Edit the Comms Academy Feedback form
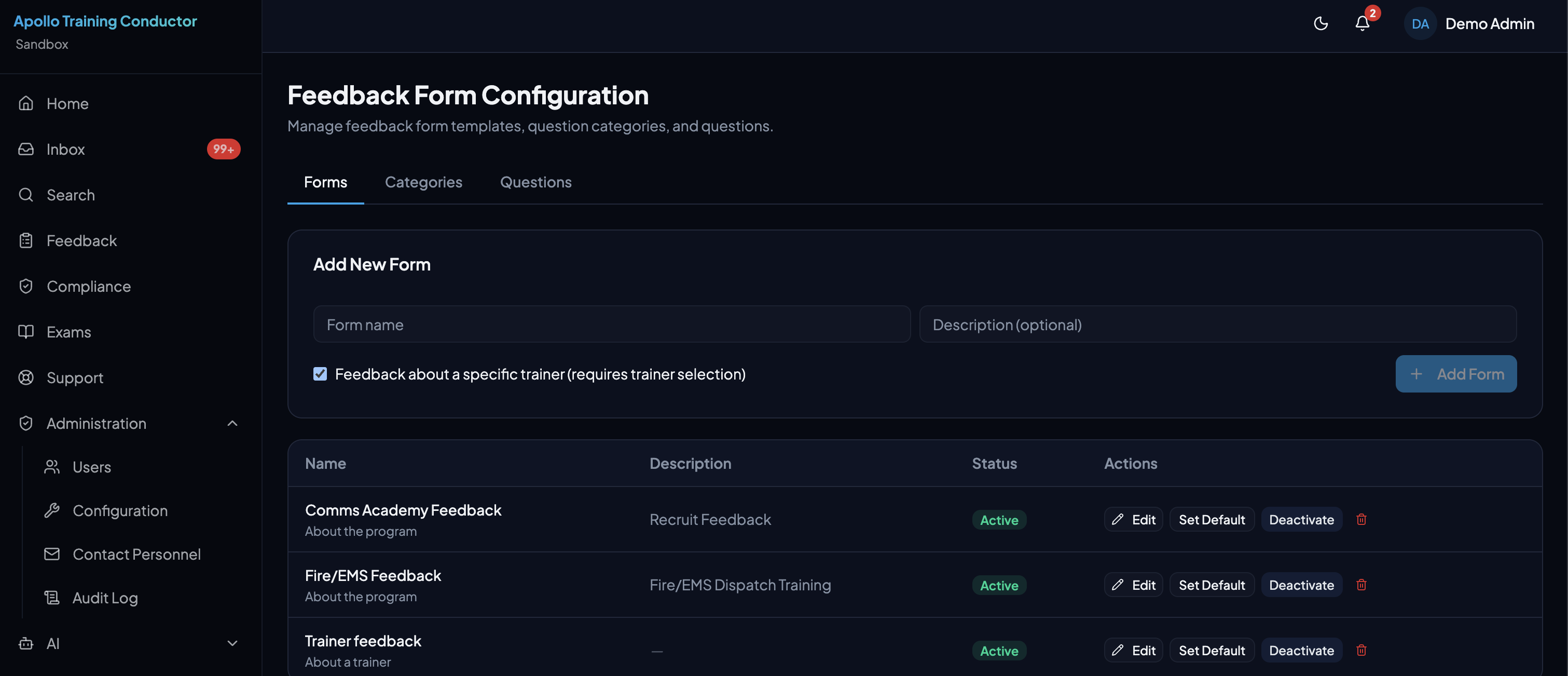 pos(1133,520)
